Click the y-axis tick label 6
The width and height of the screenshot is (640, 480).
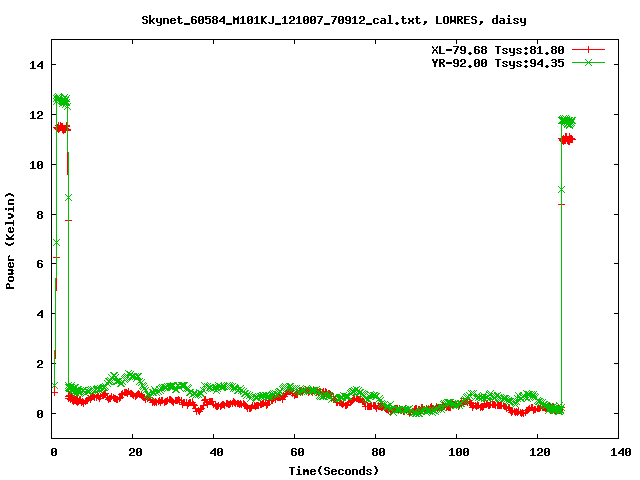(40, 264)
